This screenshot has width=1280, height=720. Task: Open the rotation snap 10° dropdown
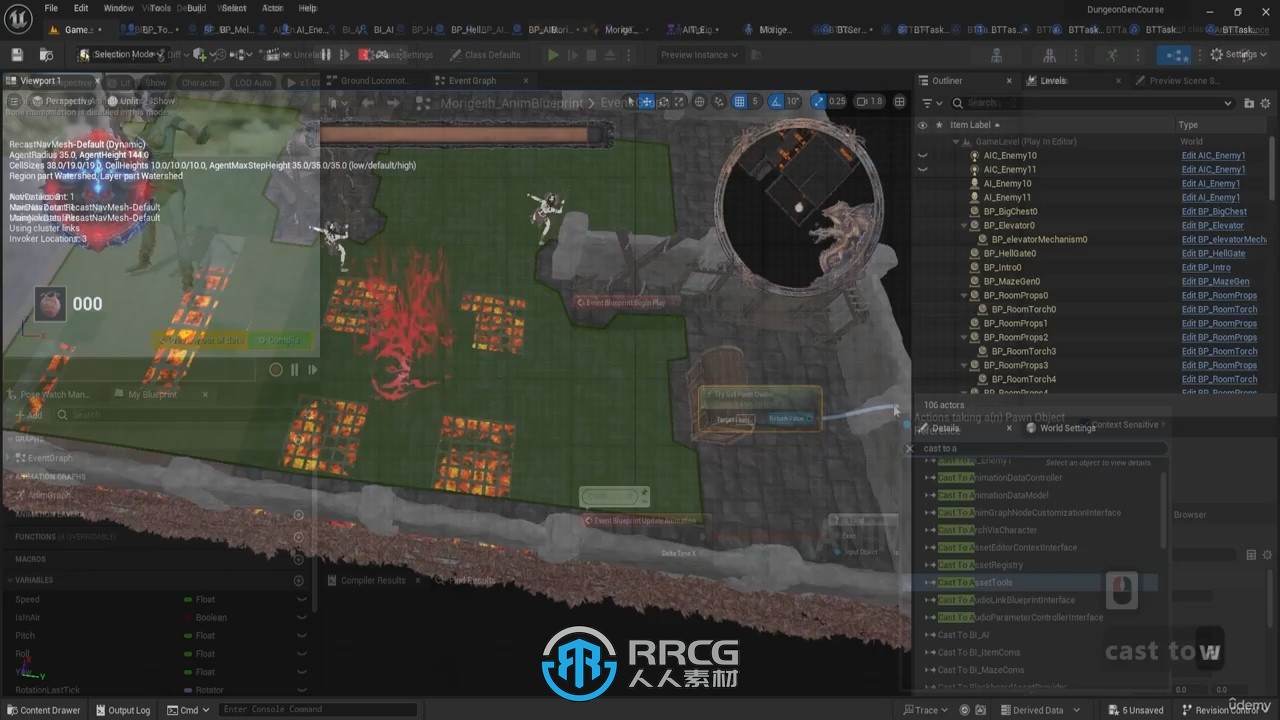793,101
